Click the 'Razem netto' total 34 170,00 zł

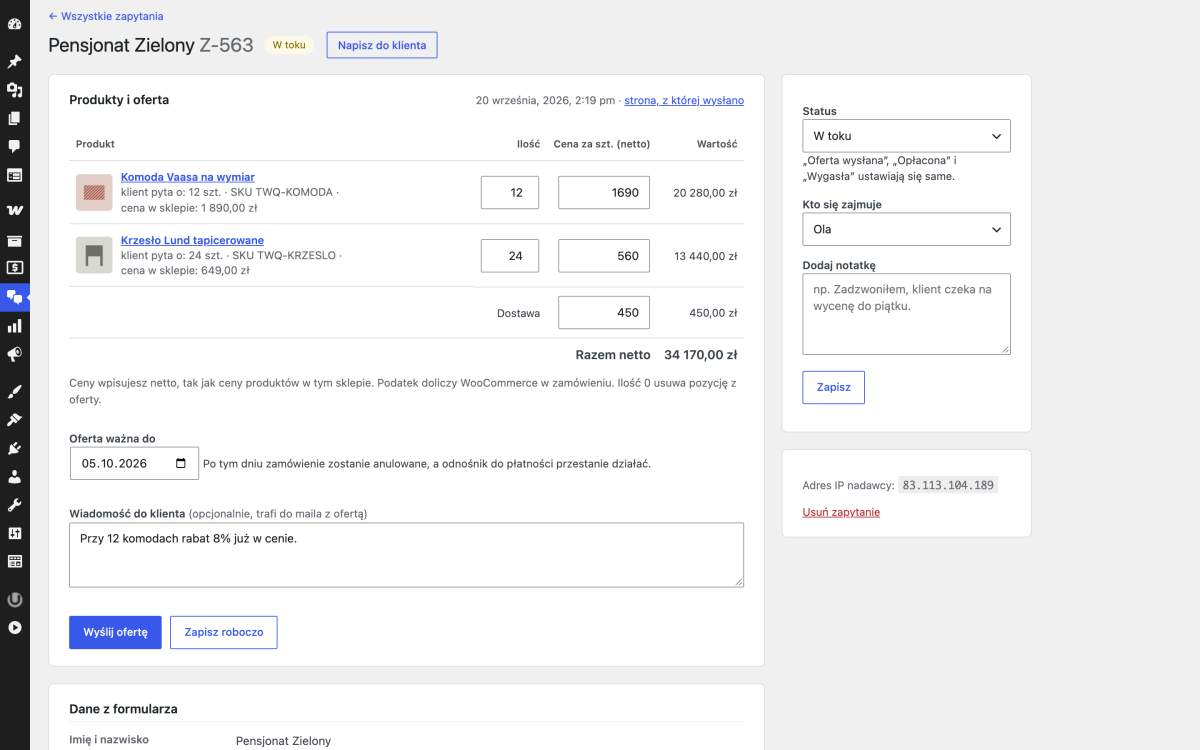point(700,355)
